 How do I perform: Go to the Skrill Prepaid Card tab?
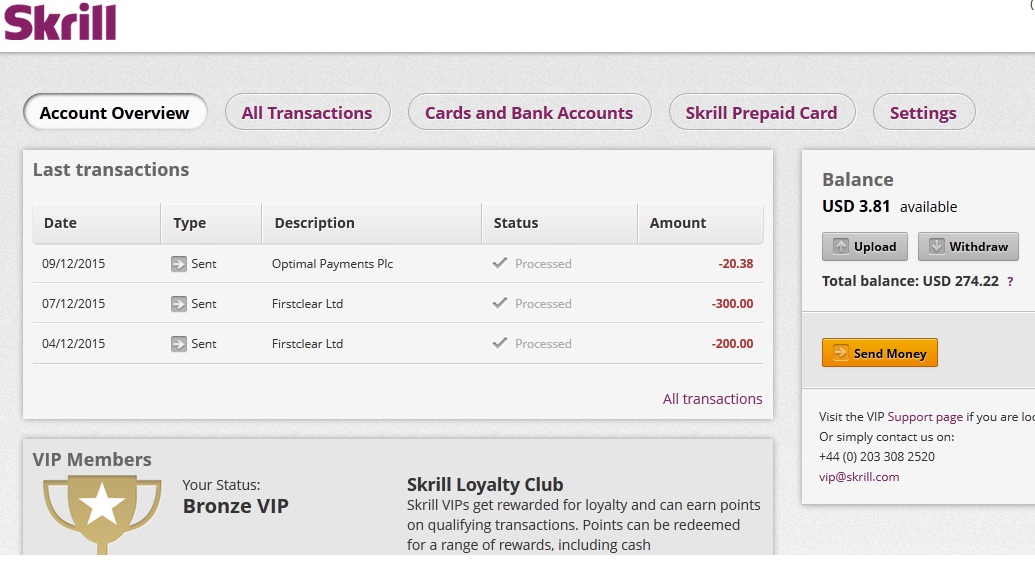coord(761,113)
